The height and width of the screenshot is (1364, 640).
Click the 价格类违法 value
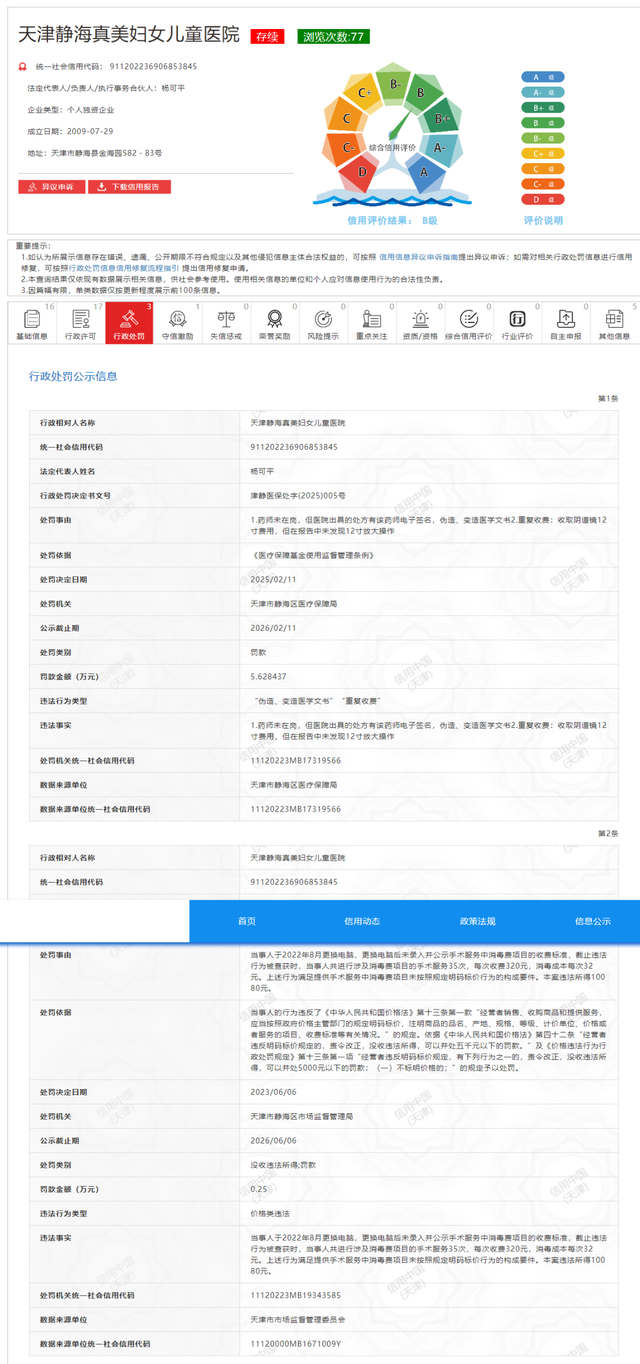[x=270, y=1213]
